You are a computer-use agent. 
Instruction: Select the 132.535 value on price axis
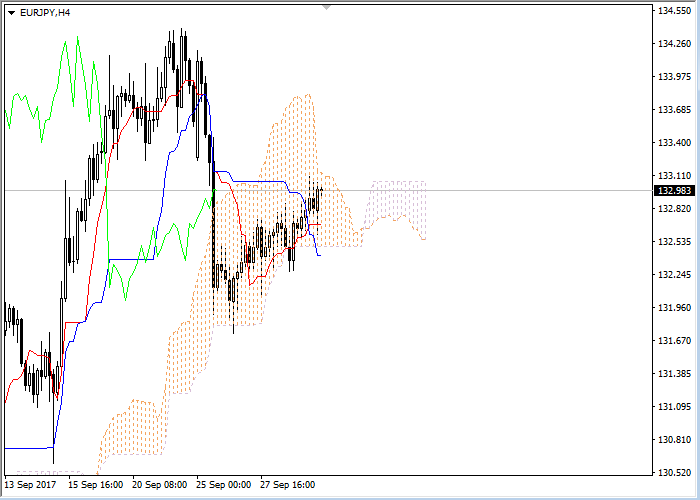674,242
